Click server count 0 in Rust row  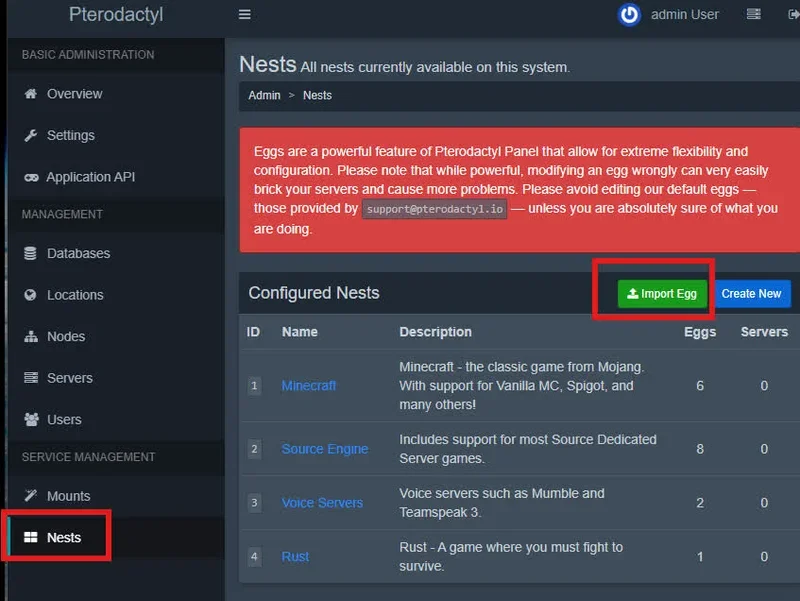click(764, 557)
